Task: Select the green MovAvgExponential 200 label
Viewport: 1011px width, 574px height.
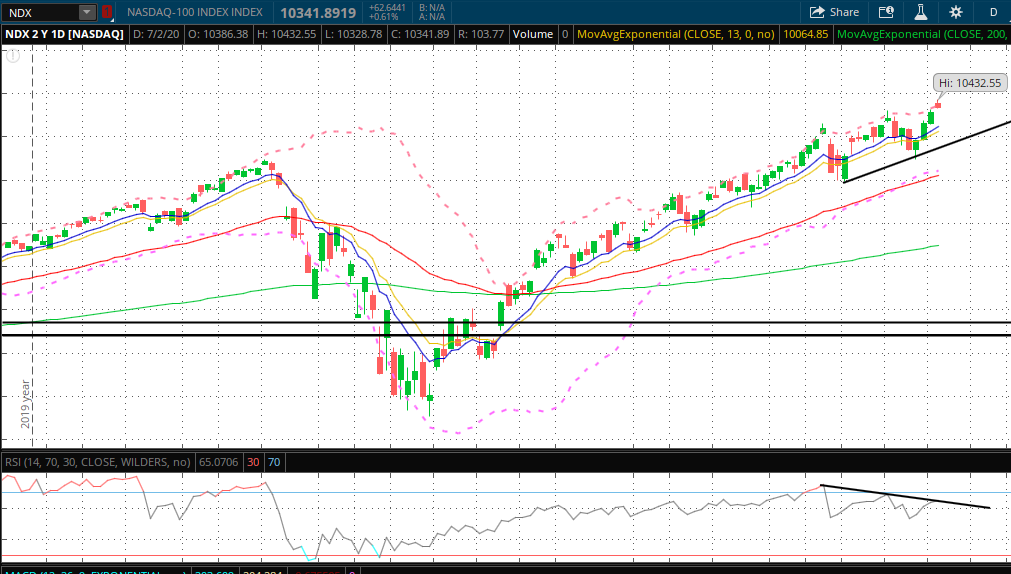Action: pyautogui.click(x=923, y=34)
